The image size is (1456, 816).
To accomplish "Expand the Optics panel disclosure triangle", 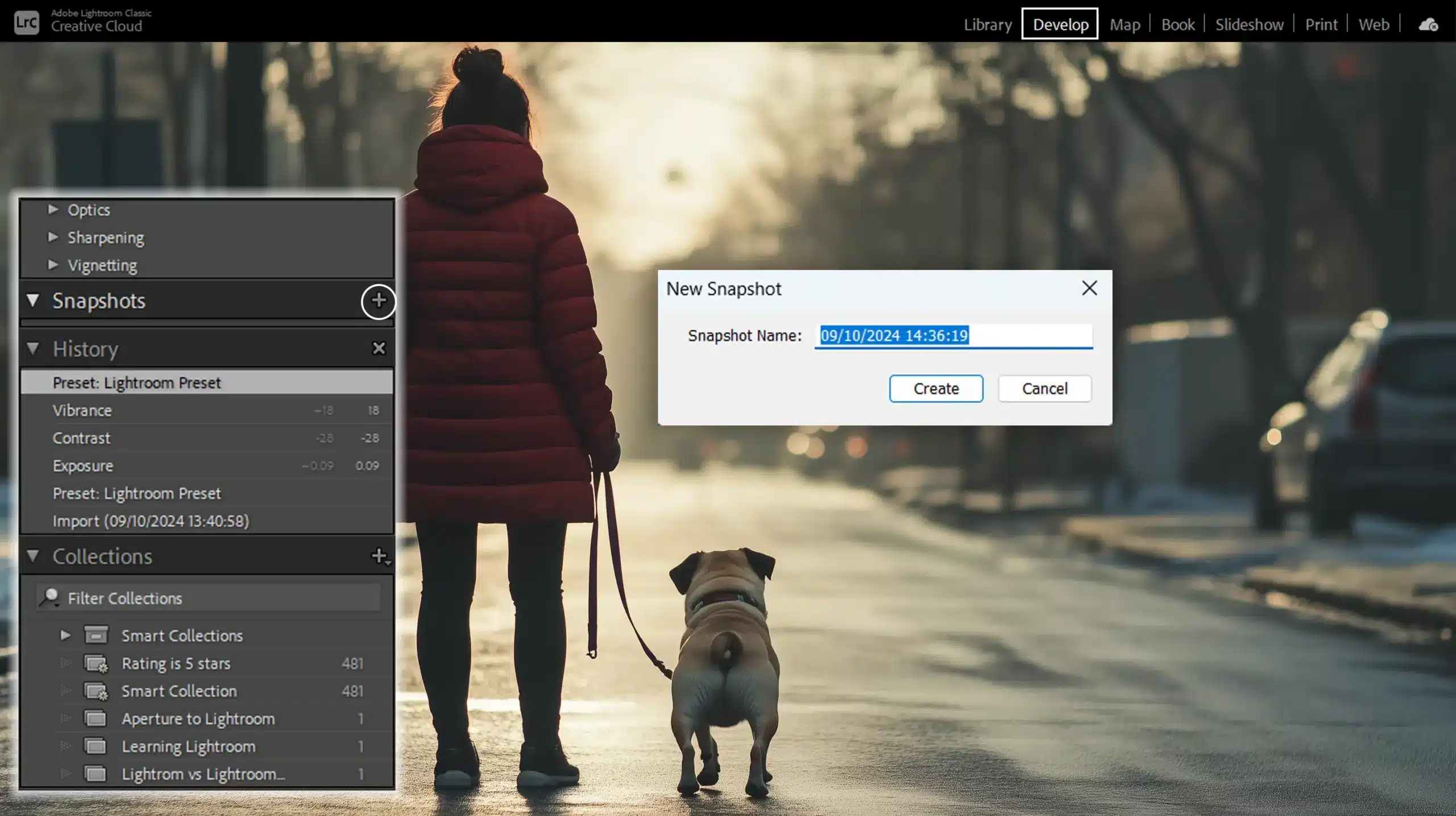I will [53, 209].
